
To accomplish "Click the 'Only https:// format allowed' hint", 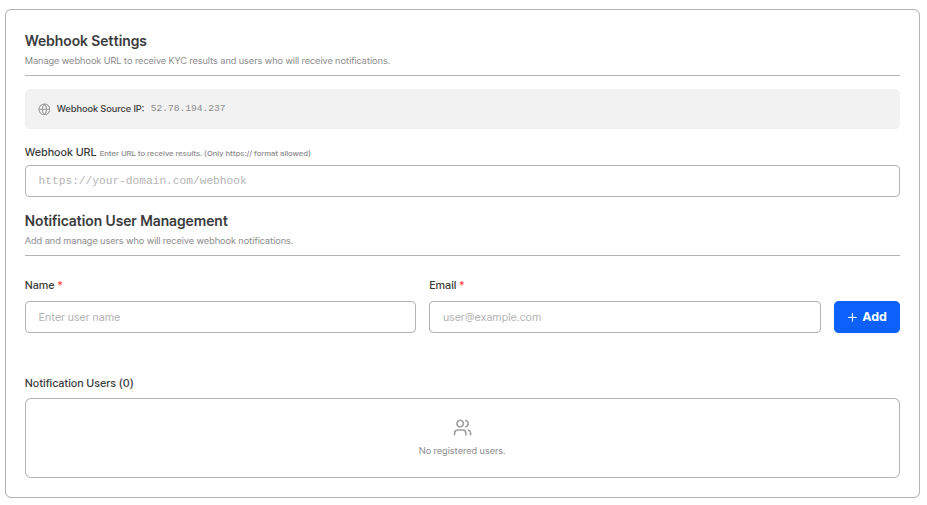I will (258, 154).
